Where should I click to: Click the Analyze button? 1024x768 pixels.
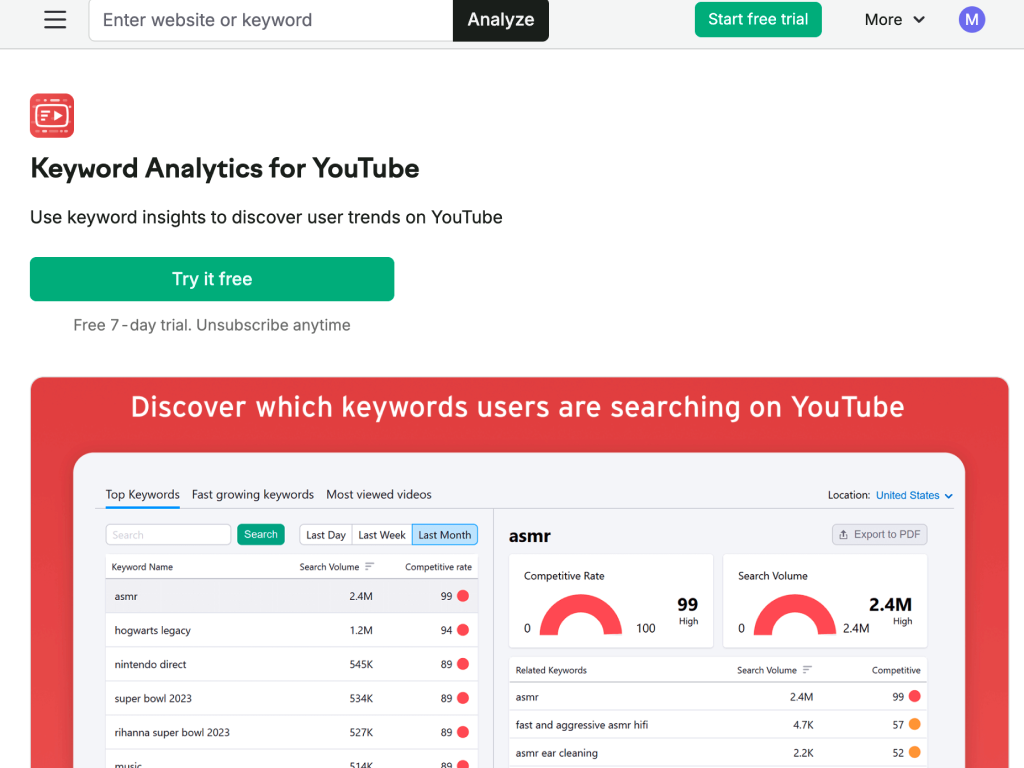[x=501, y=20]
